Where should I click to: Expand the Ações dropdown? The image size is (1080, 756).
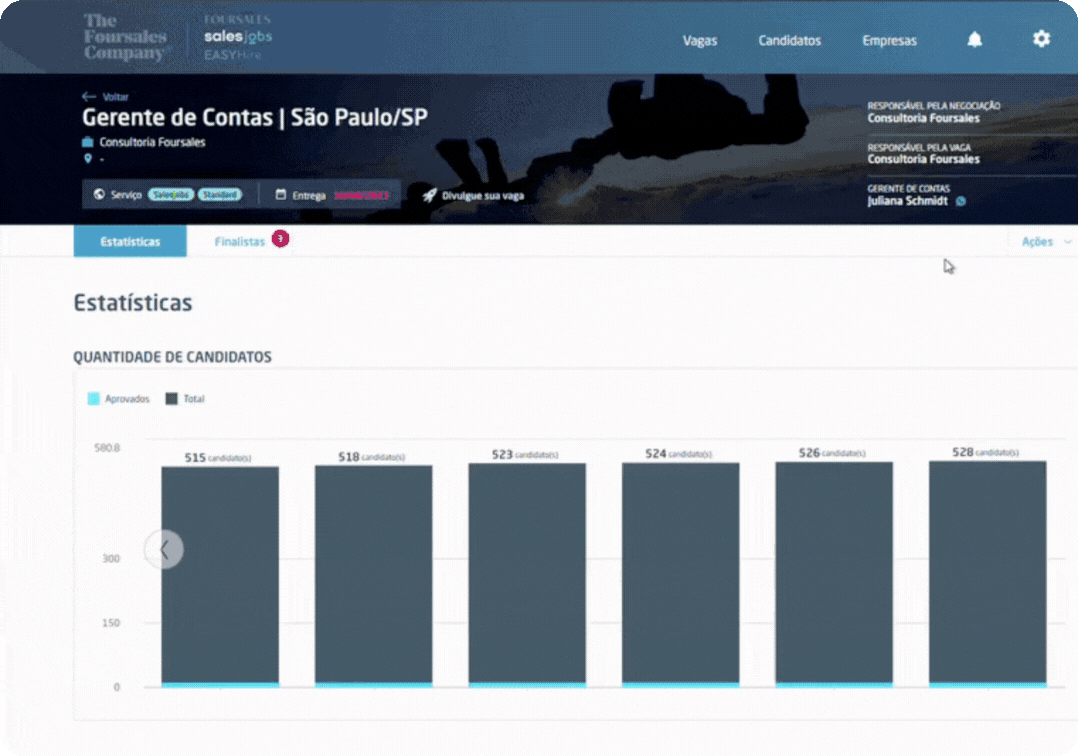pos(1046,242)
